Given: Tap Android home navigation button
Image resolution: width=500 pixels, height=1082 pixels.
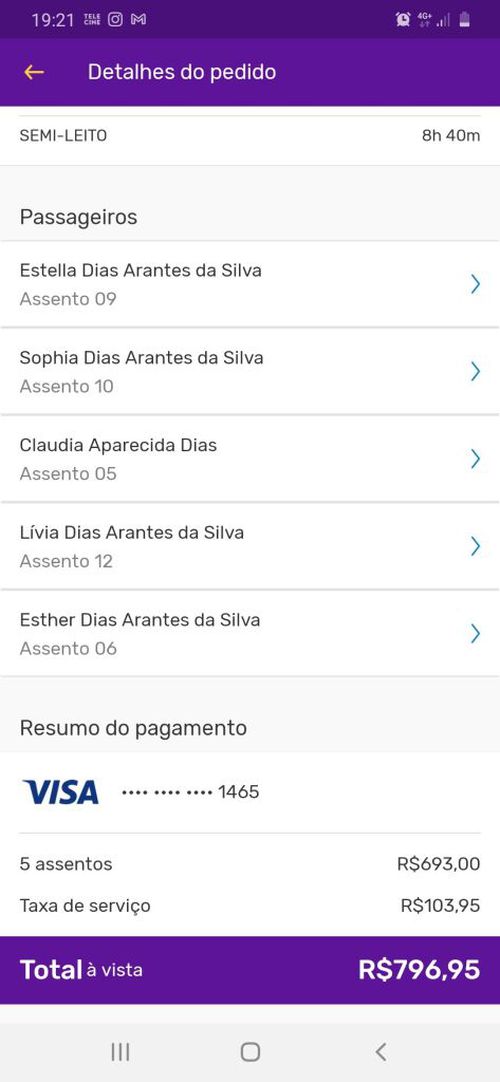Looking at the screenshot, I should (x=250, y=1052).
